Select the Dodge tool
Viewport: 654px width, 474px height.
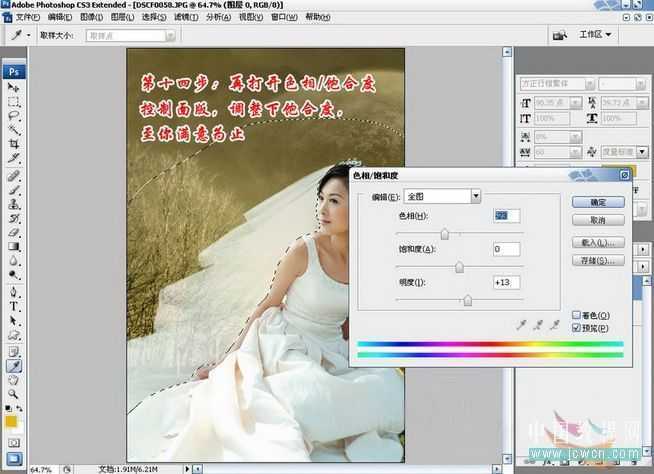pos(13,275)
